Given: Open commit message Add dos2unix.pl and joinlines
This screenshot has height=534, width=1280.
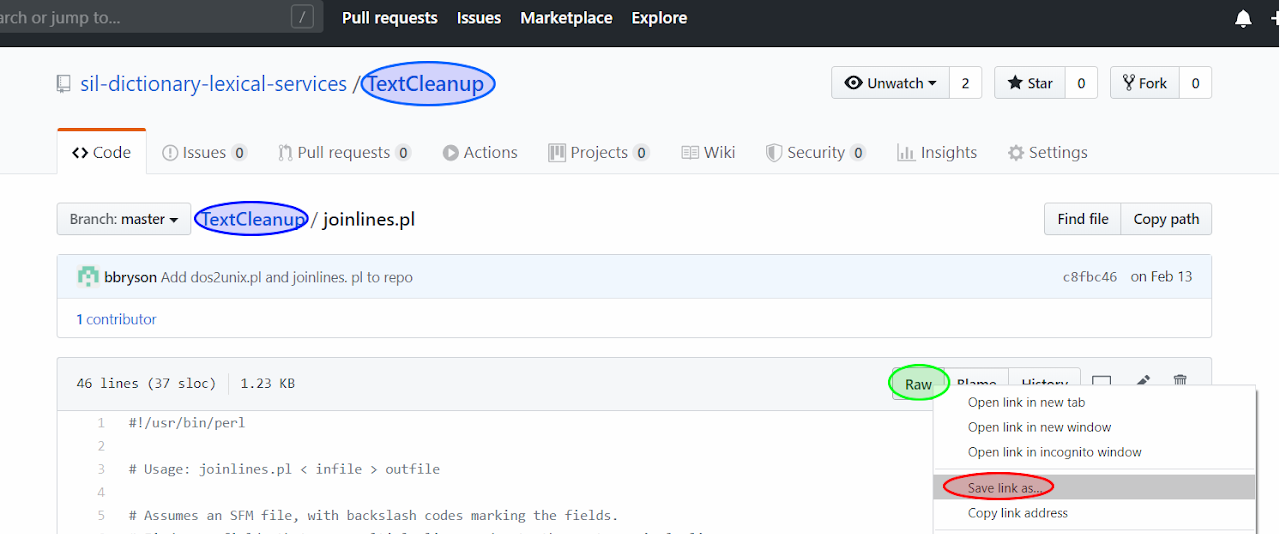Looking at the screenshot, I should coord(287,277).
